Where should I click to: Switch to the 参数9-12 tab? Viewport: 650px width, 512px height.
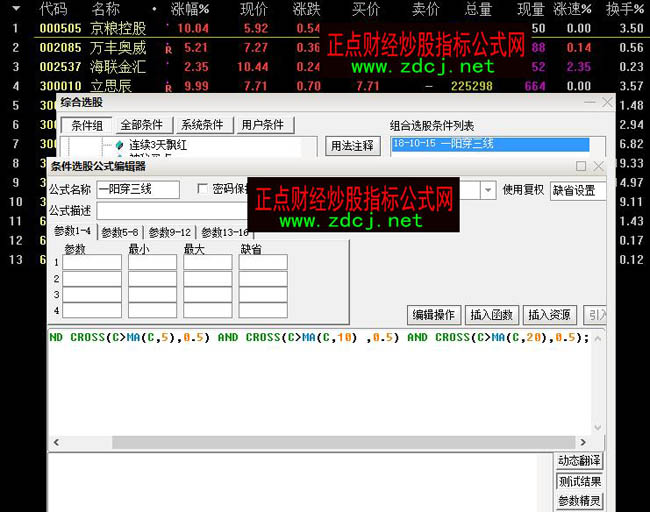(x=170, y=232)
